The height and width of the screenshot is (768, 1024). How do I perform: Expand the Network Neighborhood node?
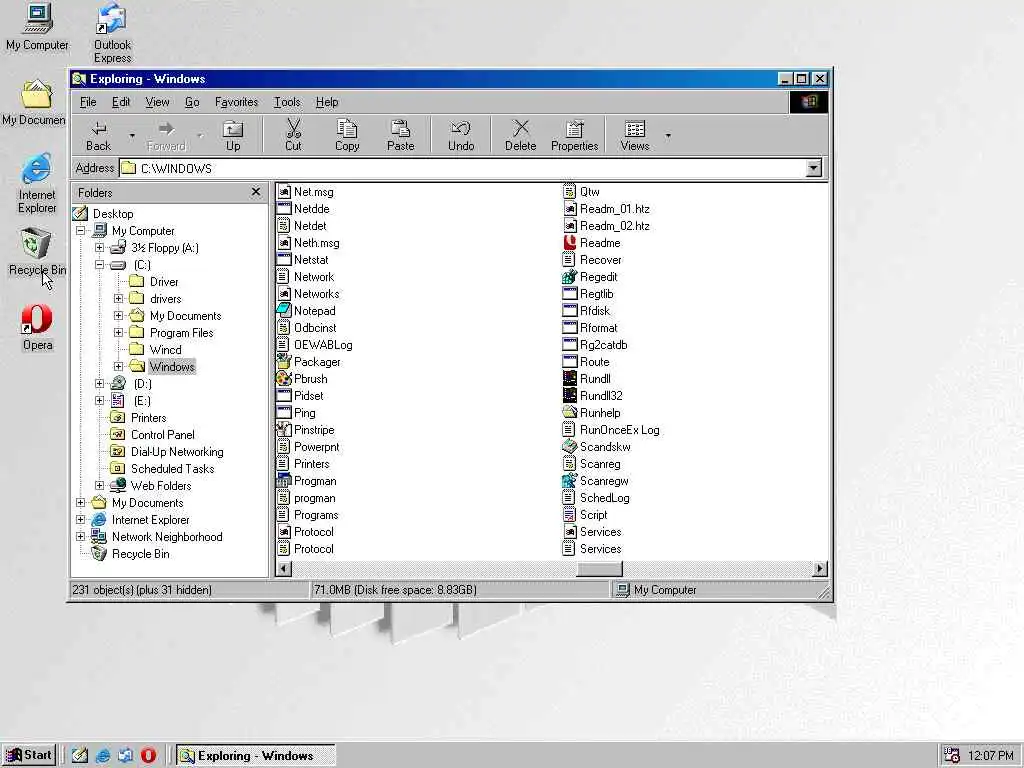[80, 536]
